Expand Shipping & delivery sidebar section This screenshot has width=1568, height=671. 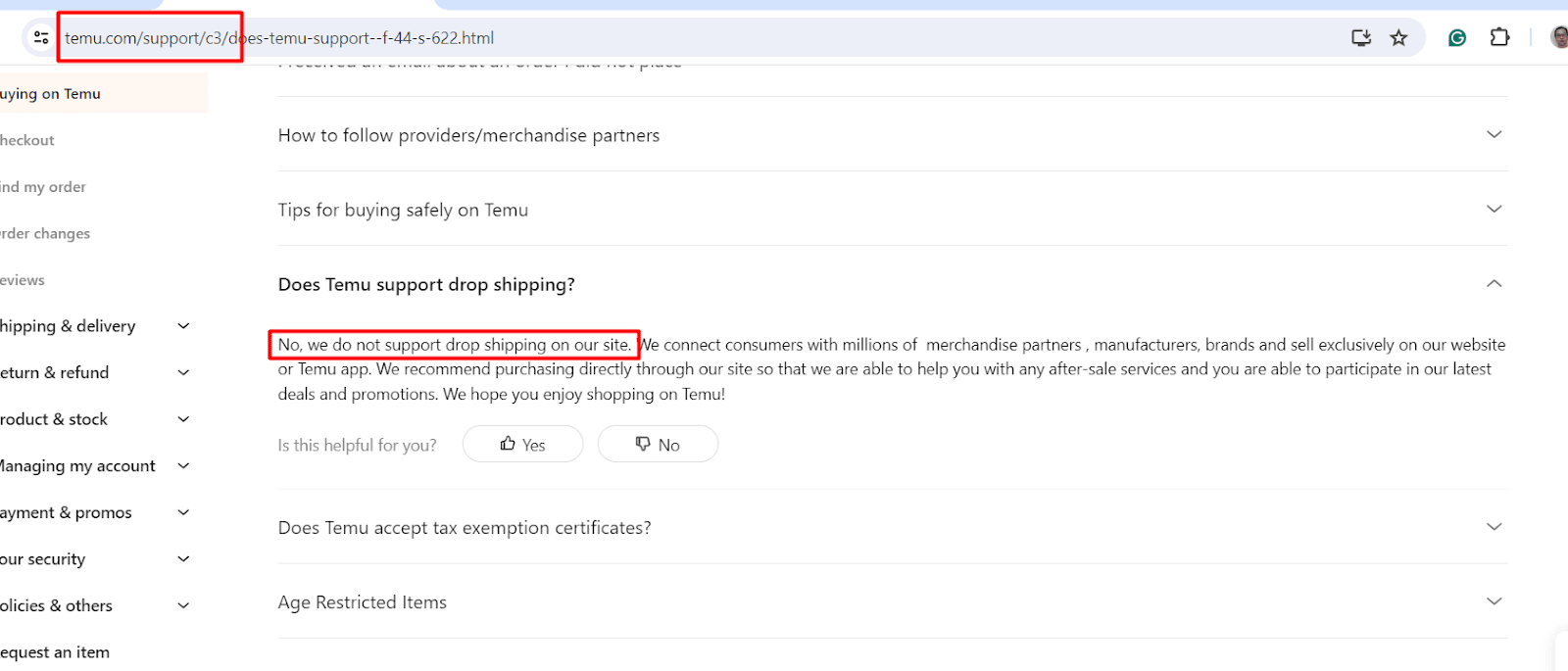pyautogui.click(x=183, y=326)
